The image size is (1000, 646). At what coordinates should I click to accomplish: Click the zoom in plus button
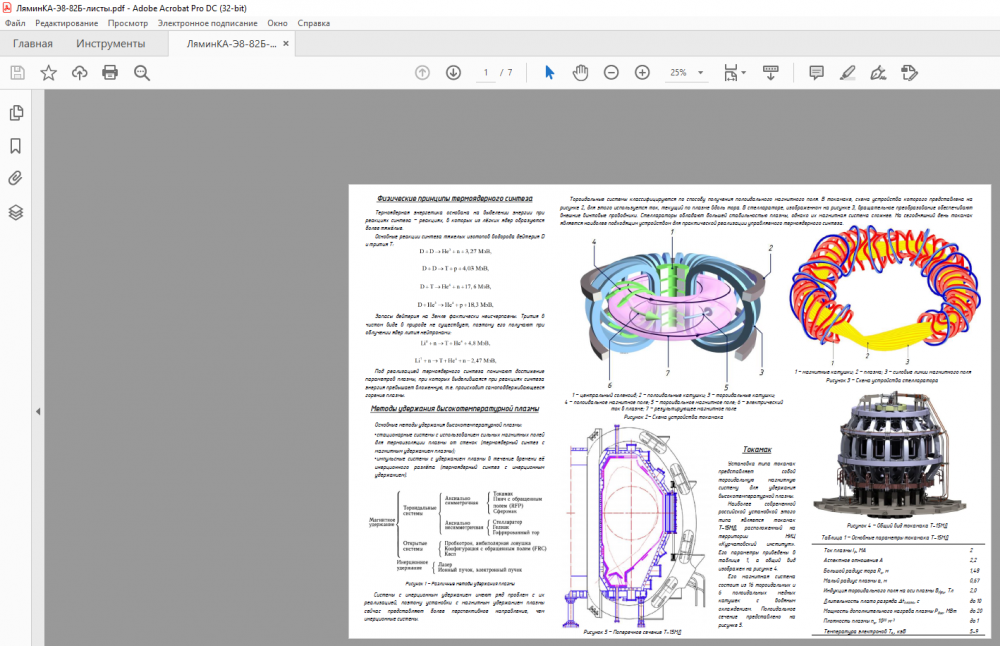point(642,72)
